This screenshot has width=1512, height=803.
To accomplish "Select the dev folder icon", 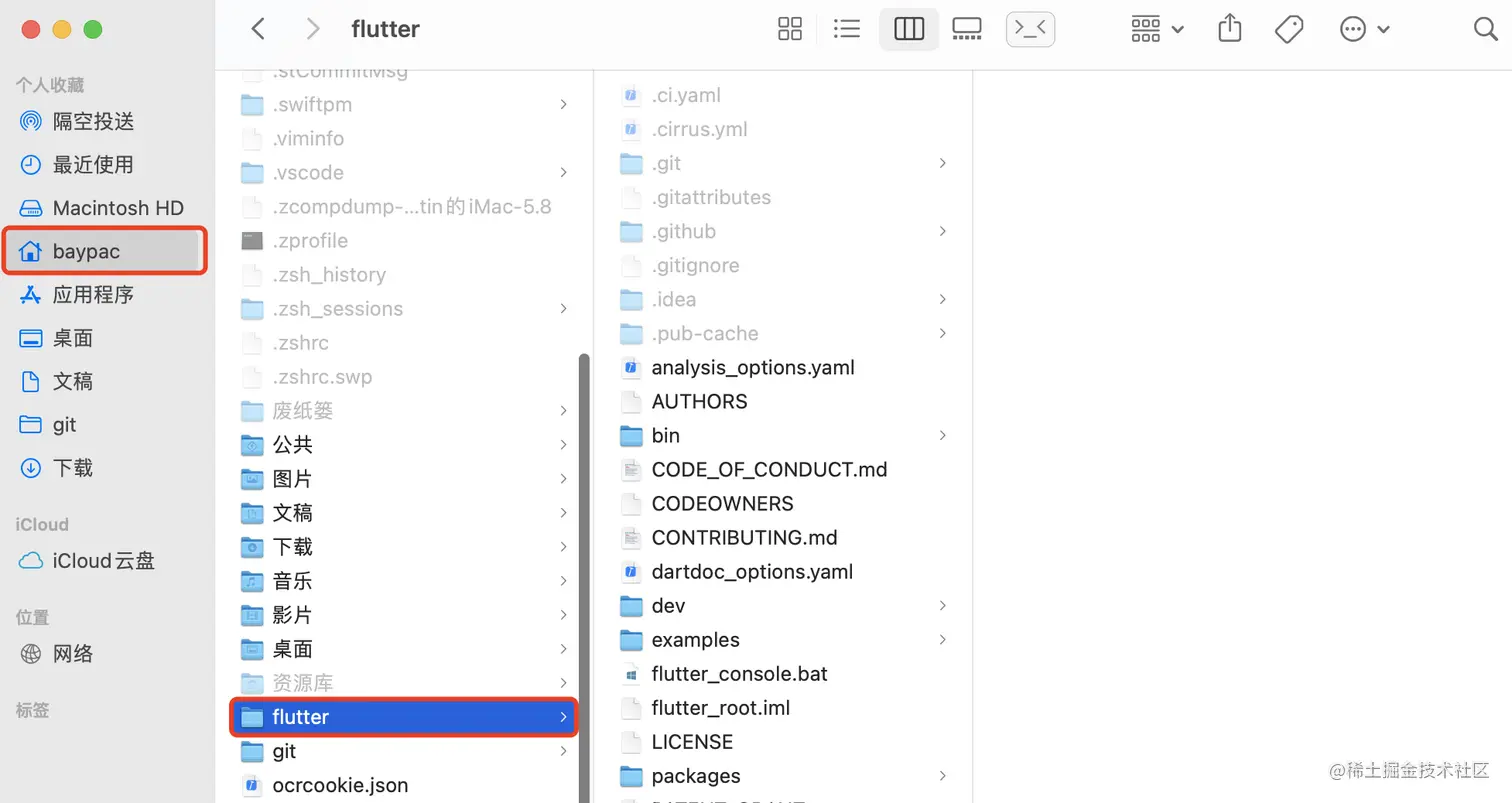I will tap(631, 605).
